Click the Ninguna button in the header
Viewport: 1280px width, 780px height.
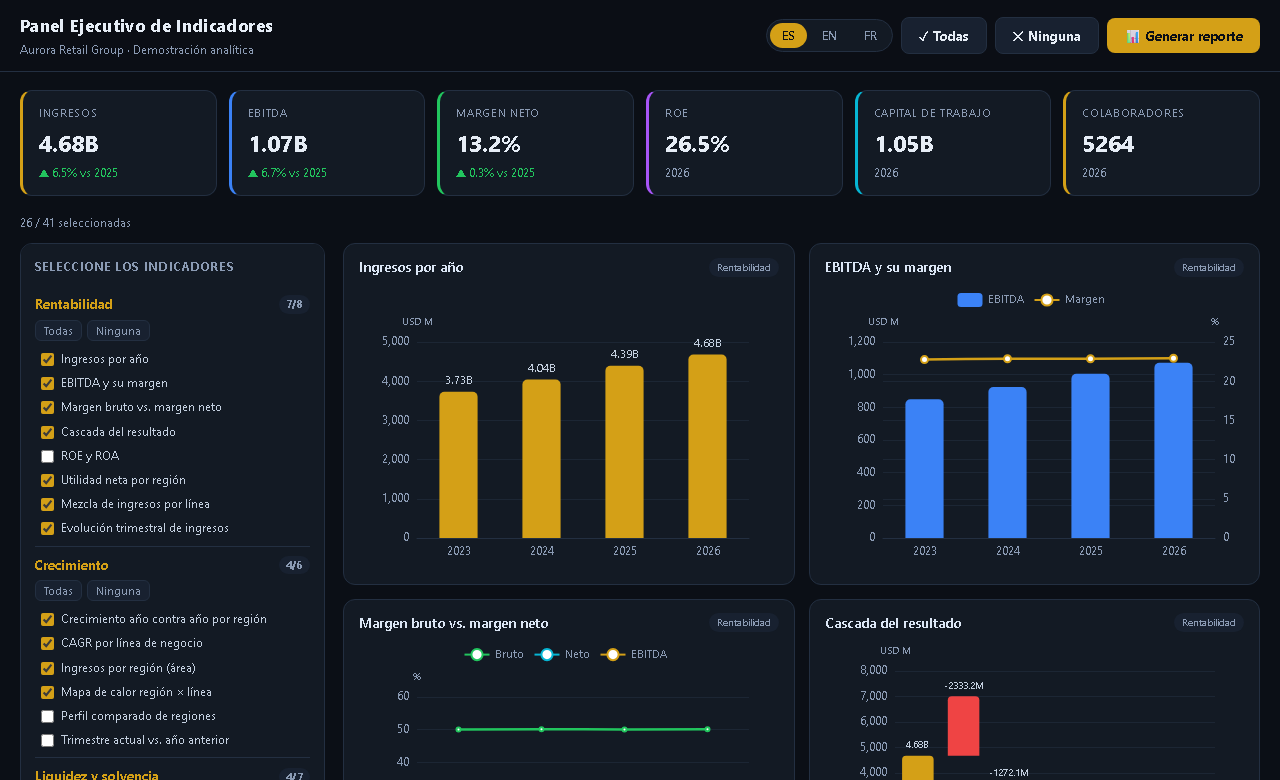pyautogui.click(x=1046, y=36)
